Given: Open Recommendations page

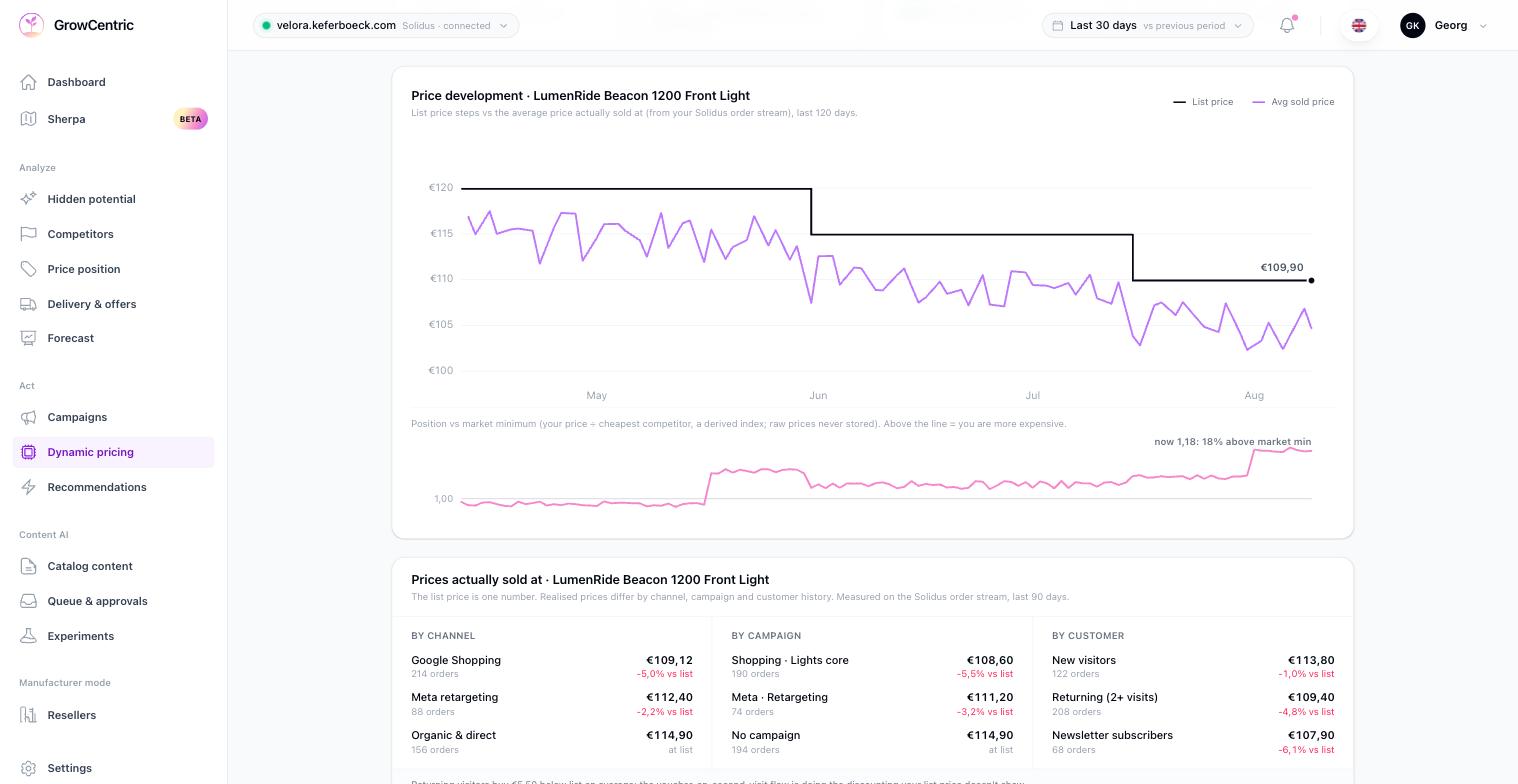Looking at the screenshot, I should pyautogui.click(x=114, y=487).
